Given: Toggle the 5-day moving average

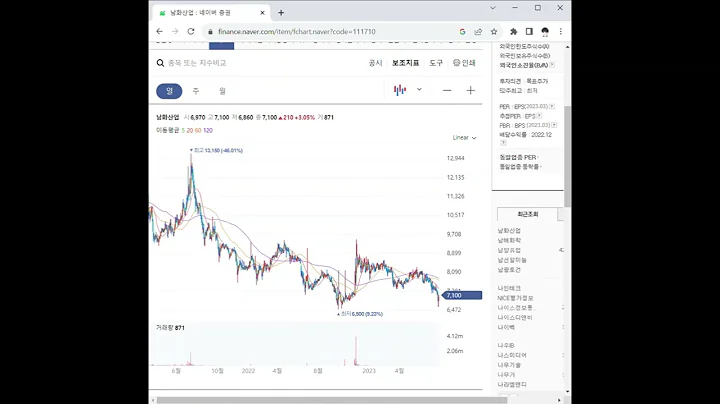Looking at the screenshot, I should 183,130.
